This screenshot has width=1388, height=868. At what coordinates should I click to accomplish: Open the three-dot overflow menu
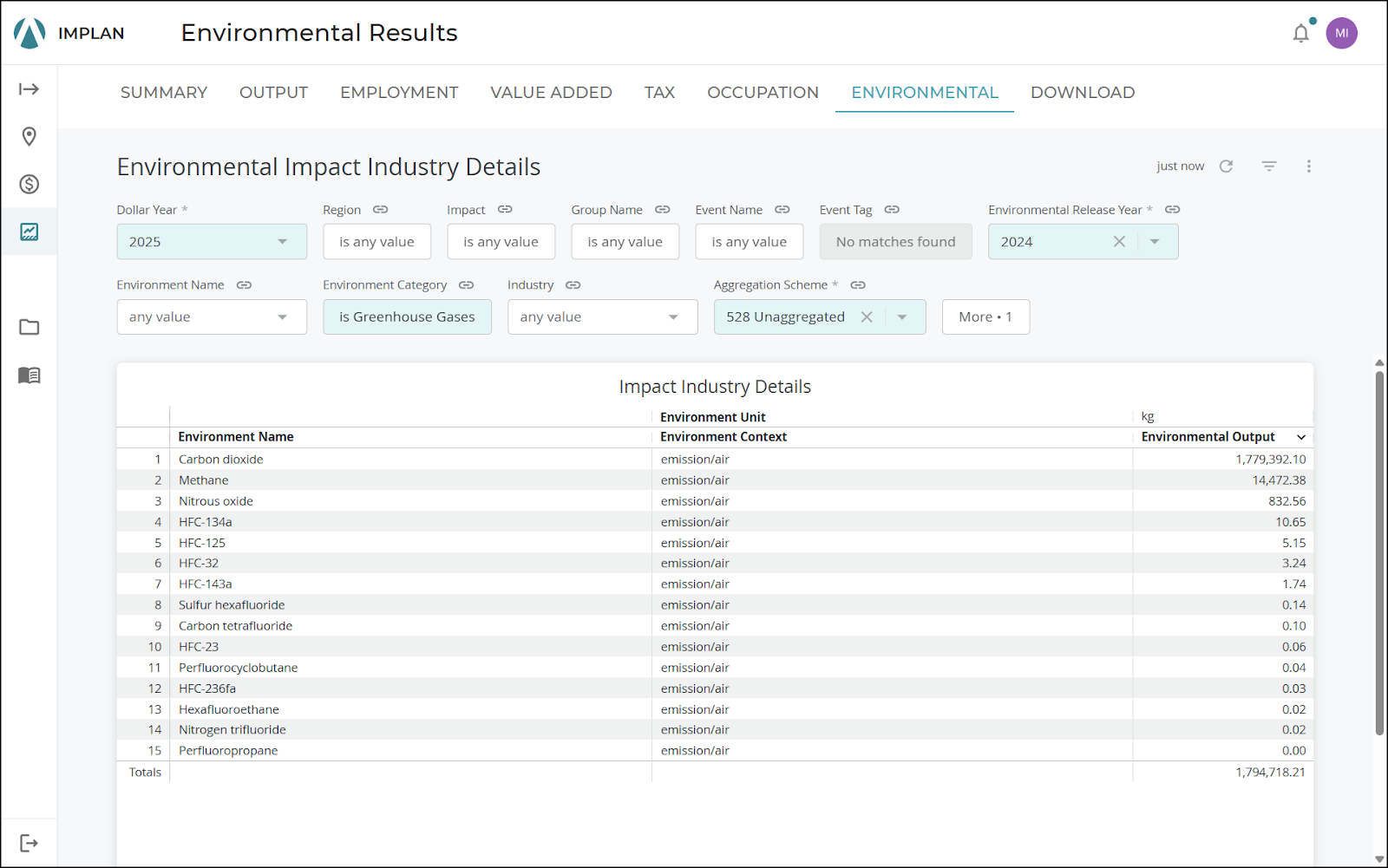click(x=1309, y=166)
